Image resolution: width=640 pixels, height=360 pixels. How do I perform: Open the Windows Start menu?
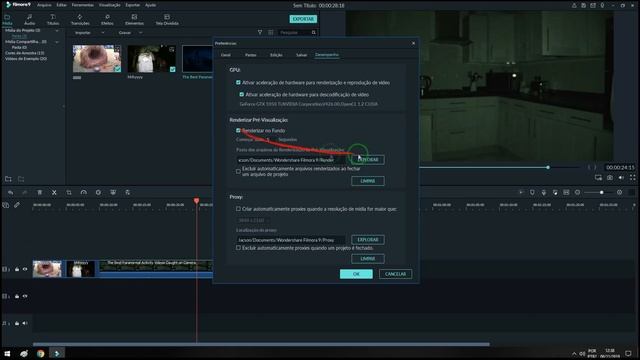point(7,353)
